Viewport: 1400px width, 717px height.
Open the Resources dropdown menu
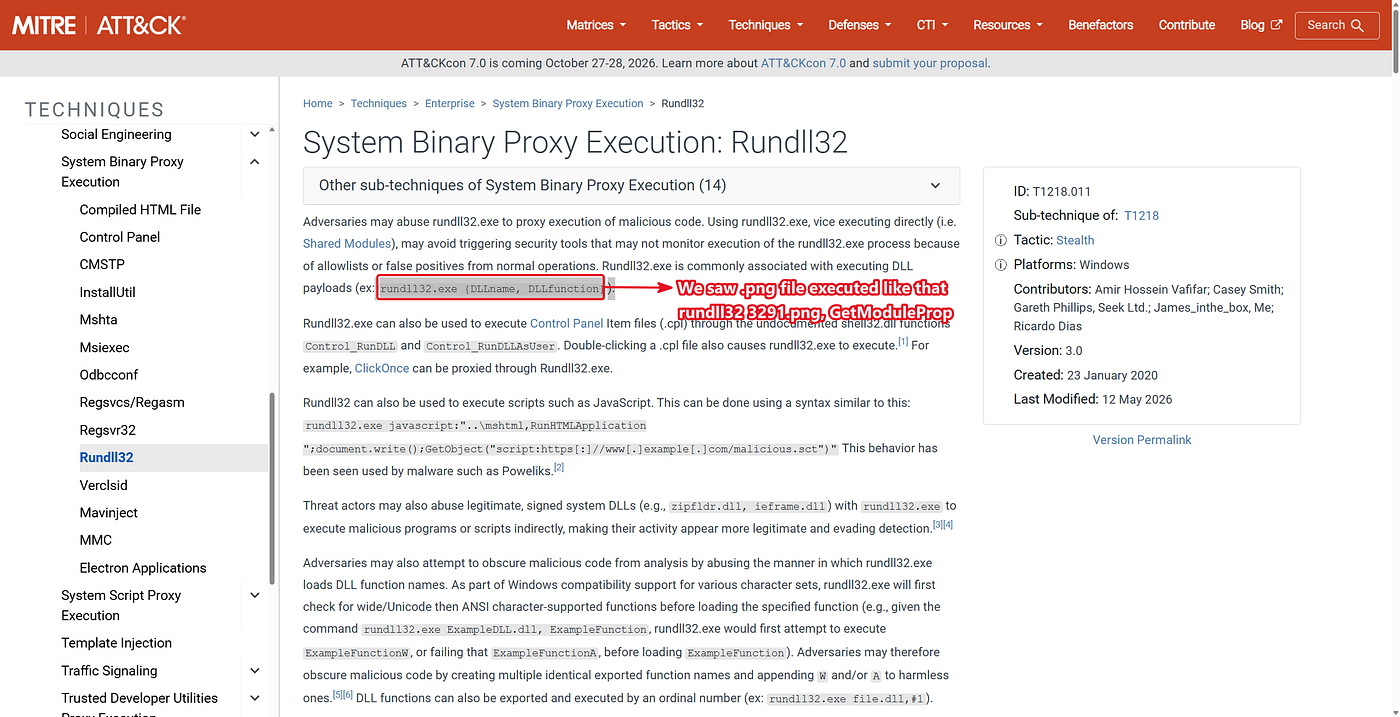[1007, 25]
